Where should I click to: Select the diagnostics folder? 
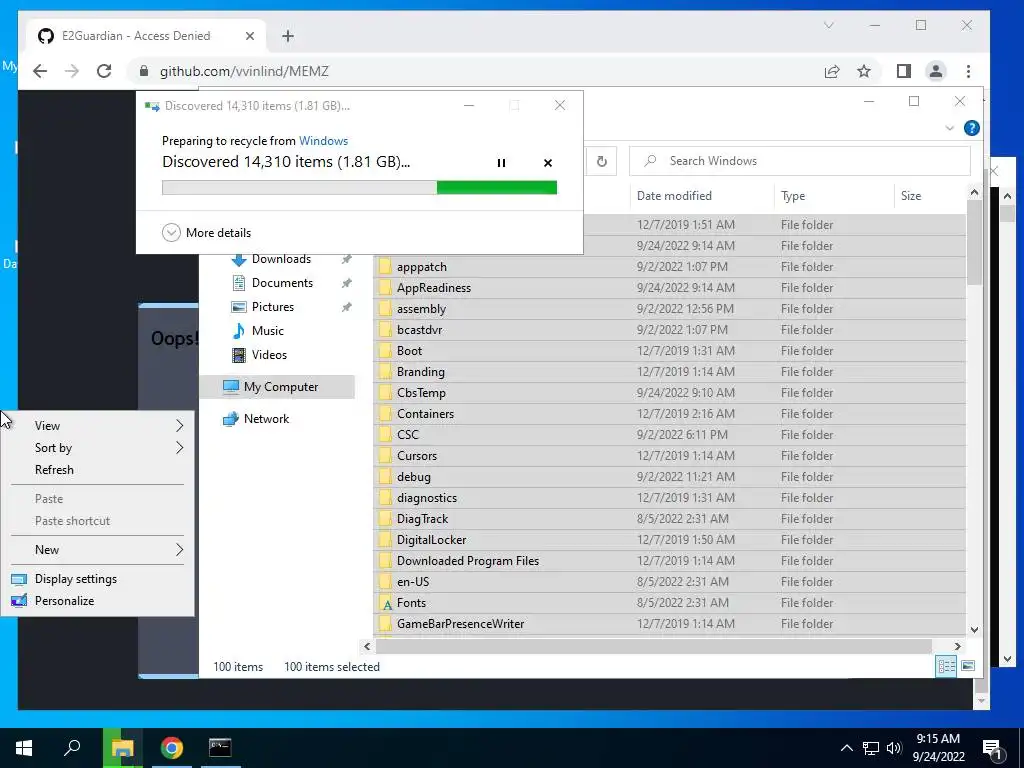pos(426,498)
